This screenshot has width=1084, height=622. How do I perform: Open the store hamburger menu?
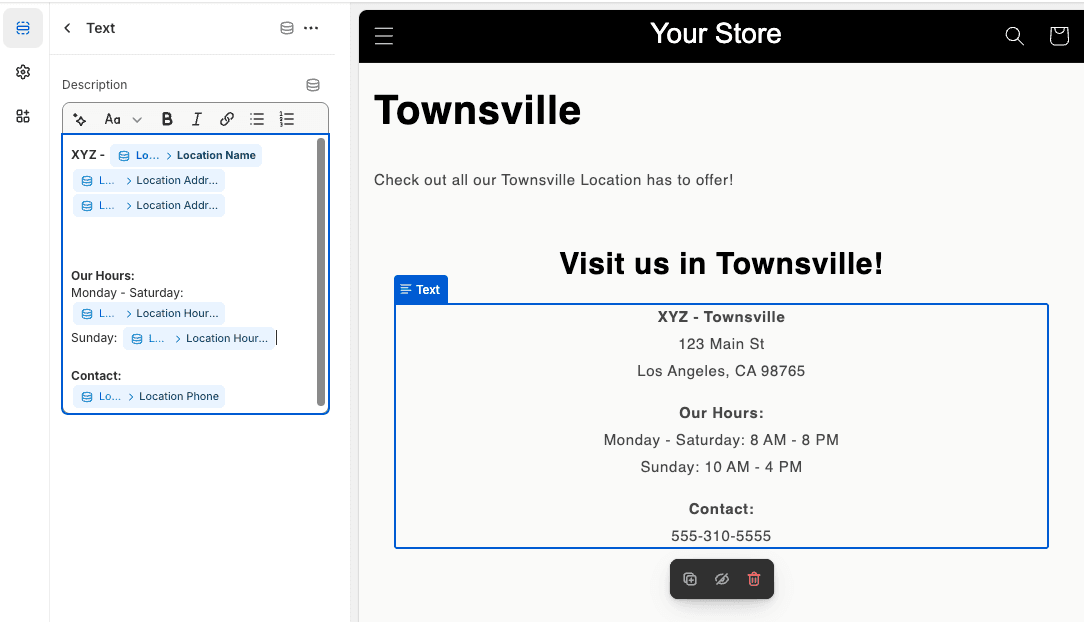pyautogui.click(x=384, y=37)
